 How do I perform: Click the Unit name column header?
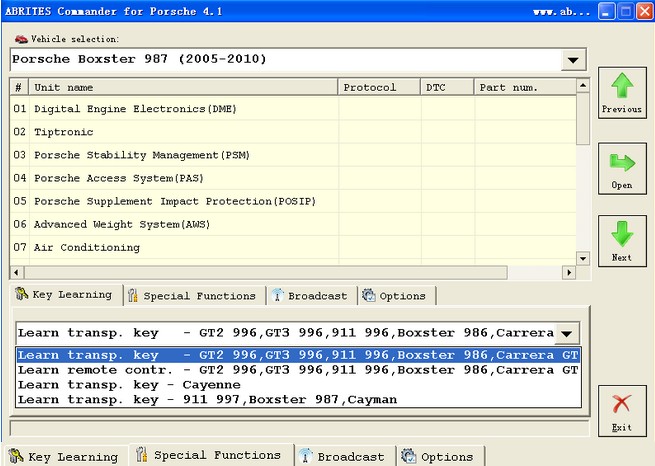(183, 87)
